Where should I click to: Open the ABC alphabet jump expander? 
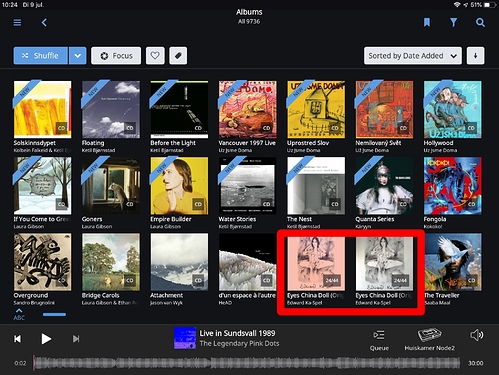[x=19, y=314]
